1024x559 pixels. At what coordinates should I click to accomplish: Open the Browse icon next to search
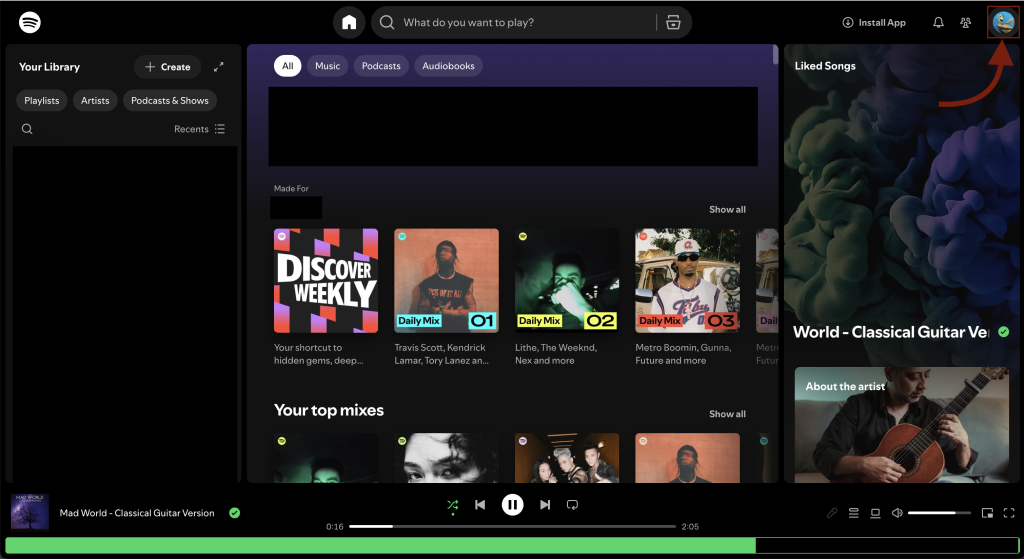(x=673, y=22)
